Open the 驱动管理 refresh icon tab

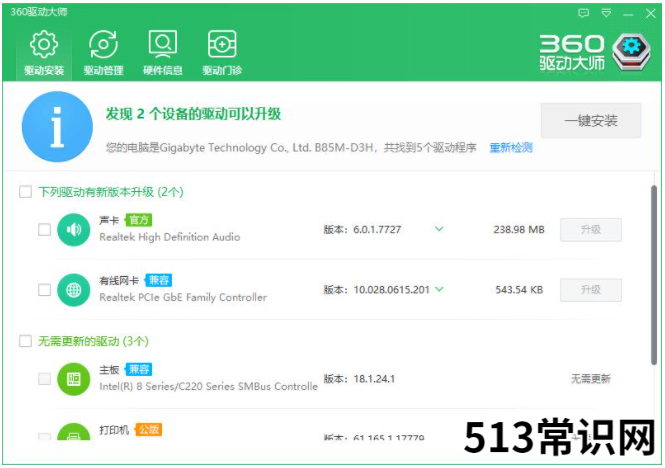point(103,53)
